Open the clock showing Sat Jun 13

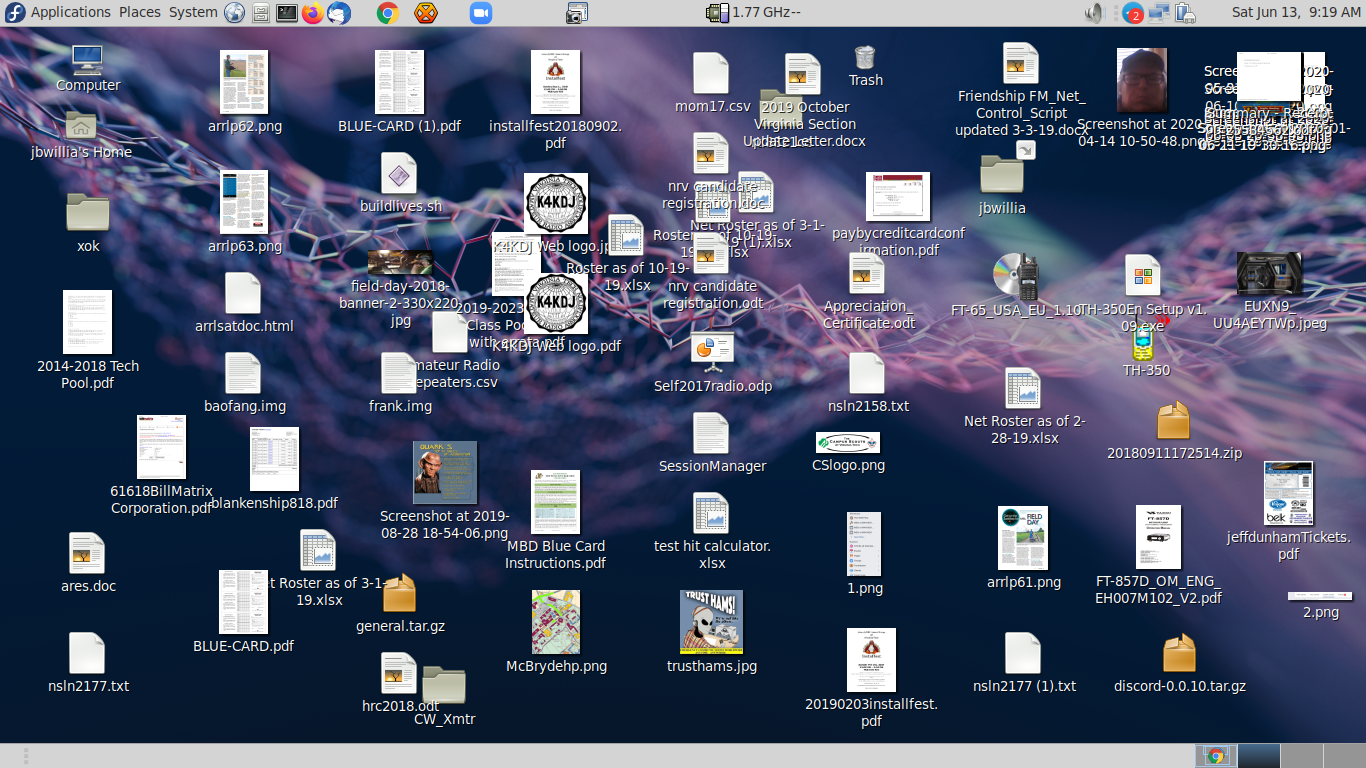pyautogui.click(x=1296, y=12)
